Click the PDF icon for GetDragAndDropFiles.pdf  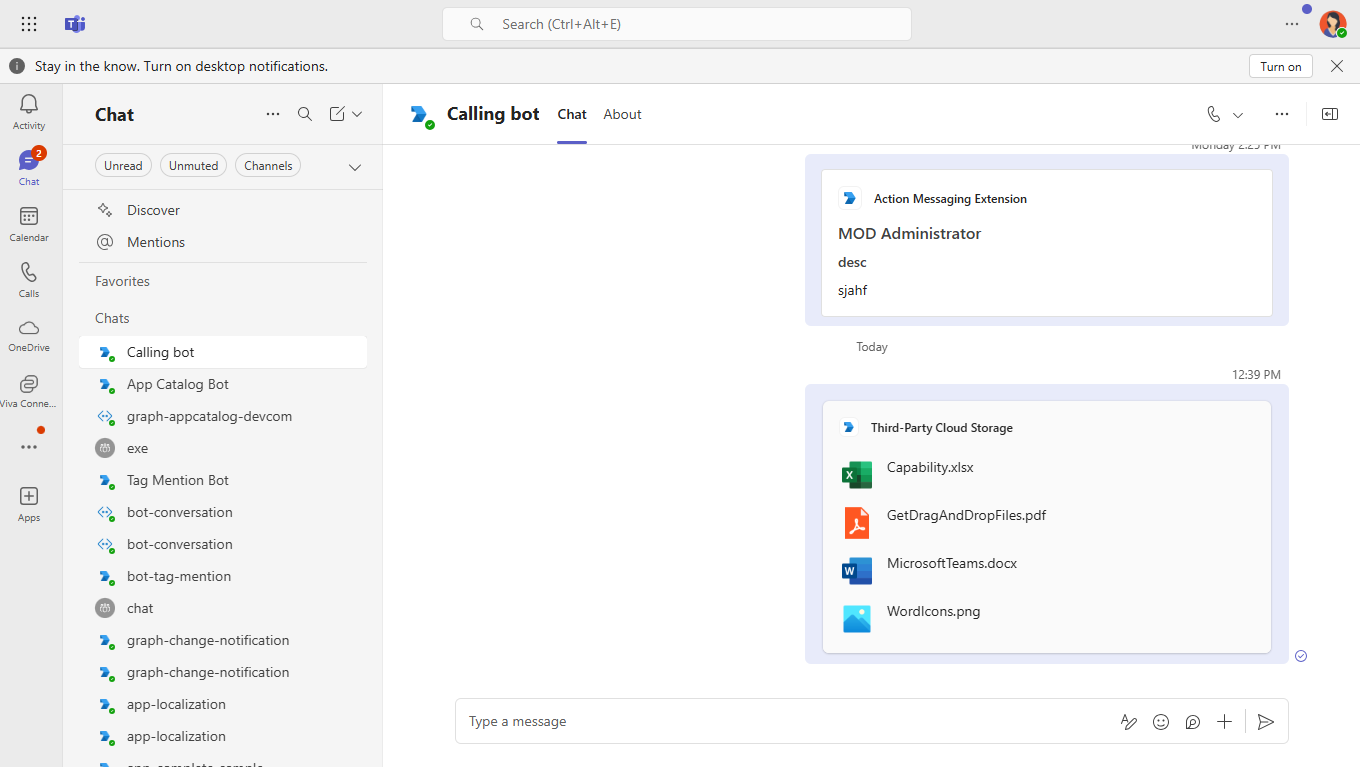[x=857, y=523]
